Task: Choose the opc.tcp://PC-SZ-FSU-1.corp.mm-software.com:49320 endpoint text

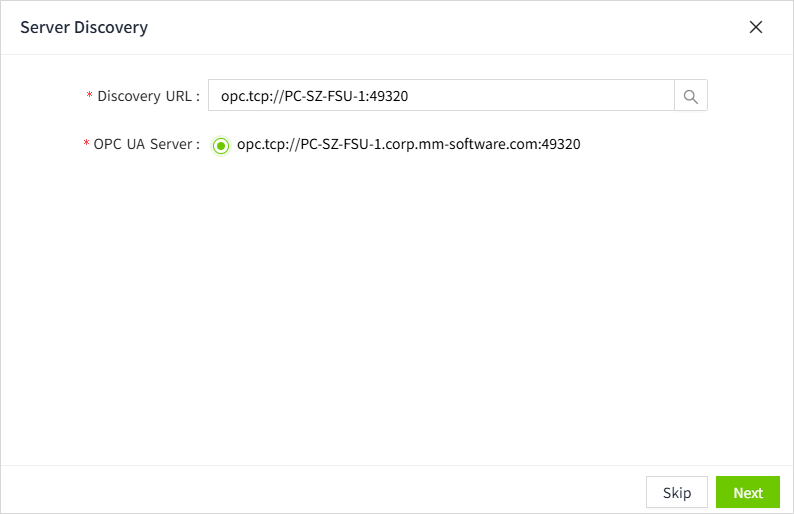Action: [408, 144]
